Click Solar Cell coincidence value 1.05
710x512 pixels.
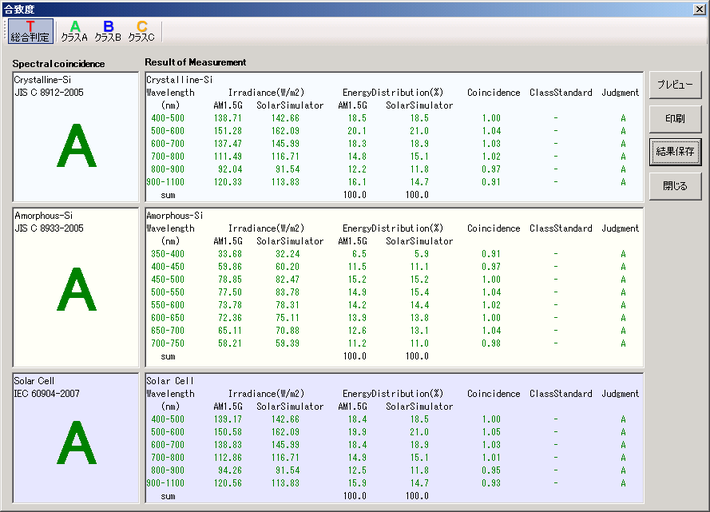491,432
